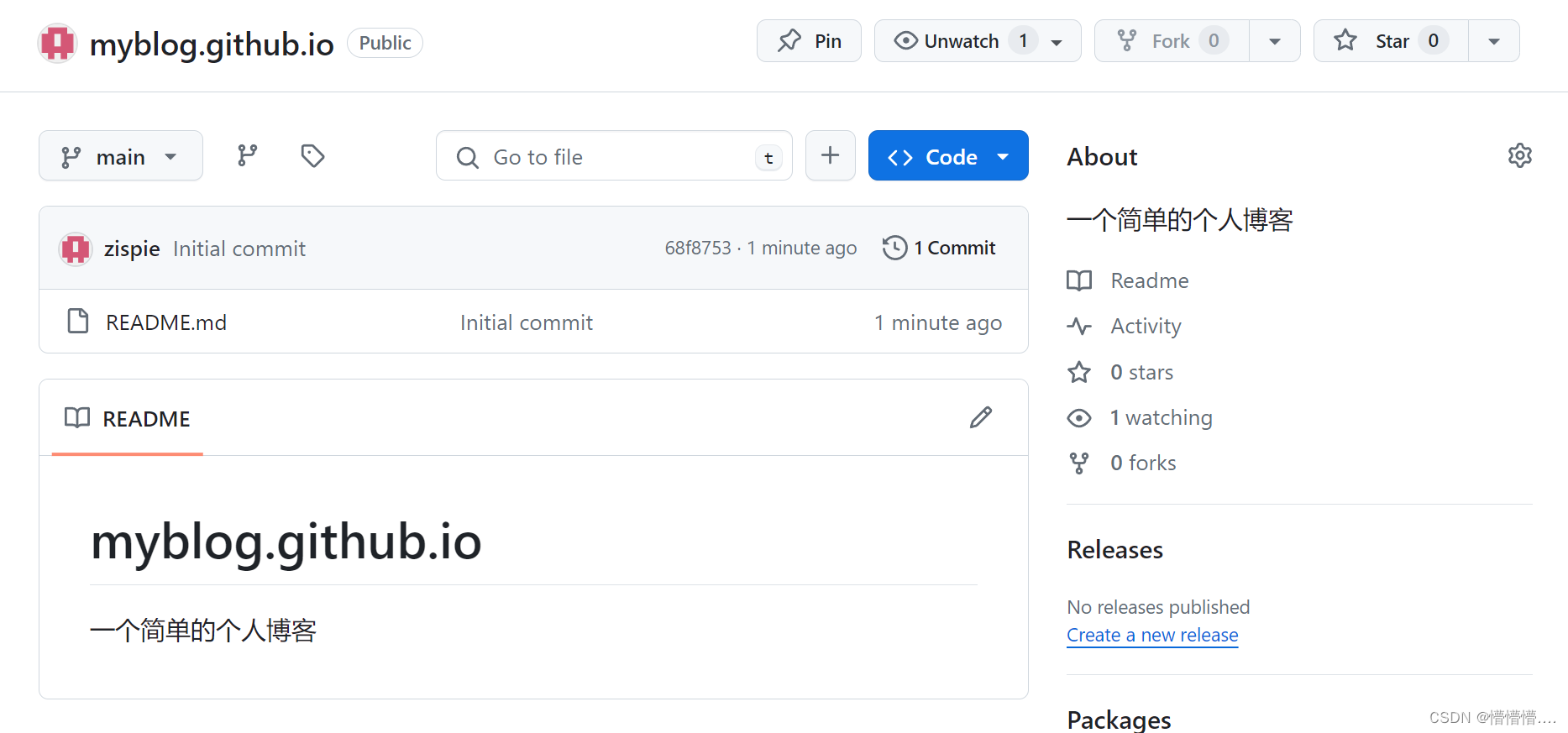View tags via the tag icon

(x=313, y=155)
